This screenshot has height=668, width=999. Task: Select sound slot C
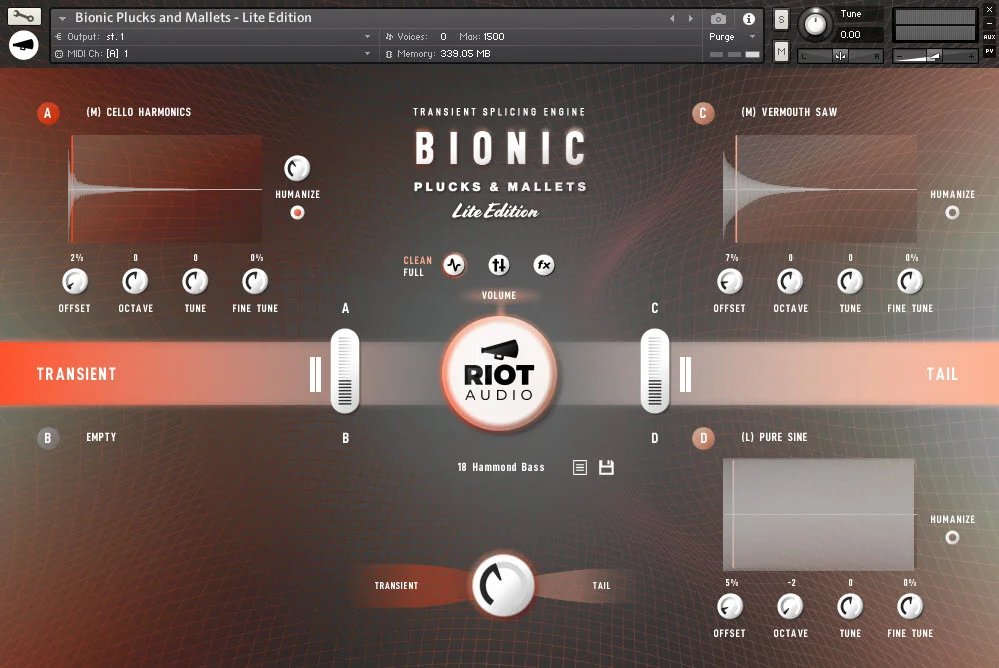(703, 113)
